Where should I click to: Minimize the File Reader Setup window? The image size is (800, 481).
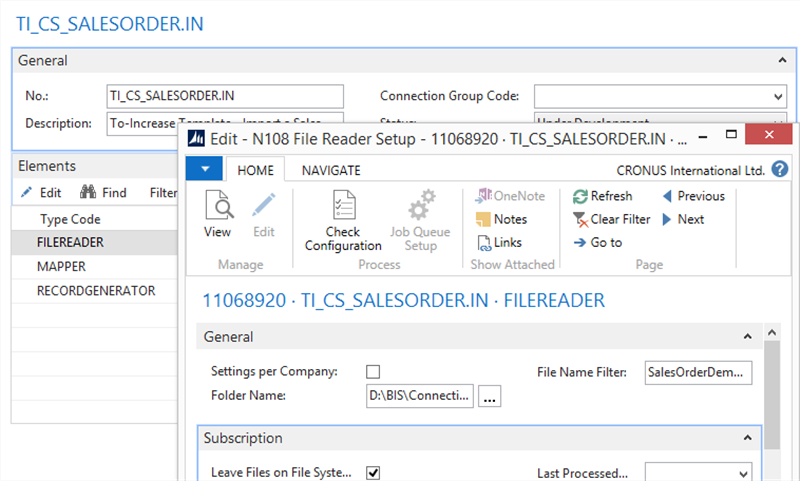(x=703, y=136)
